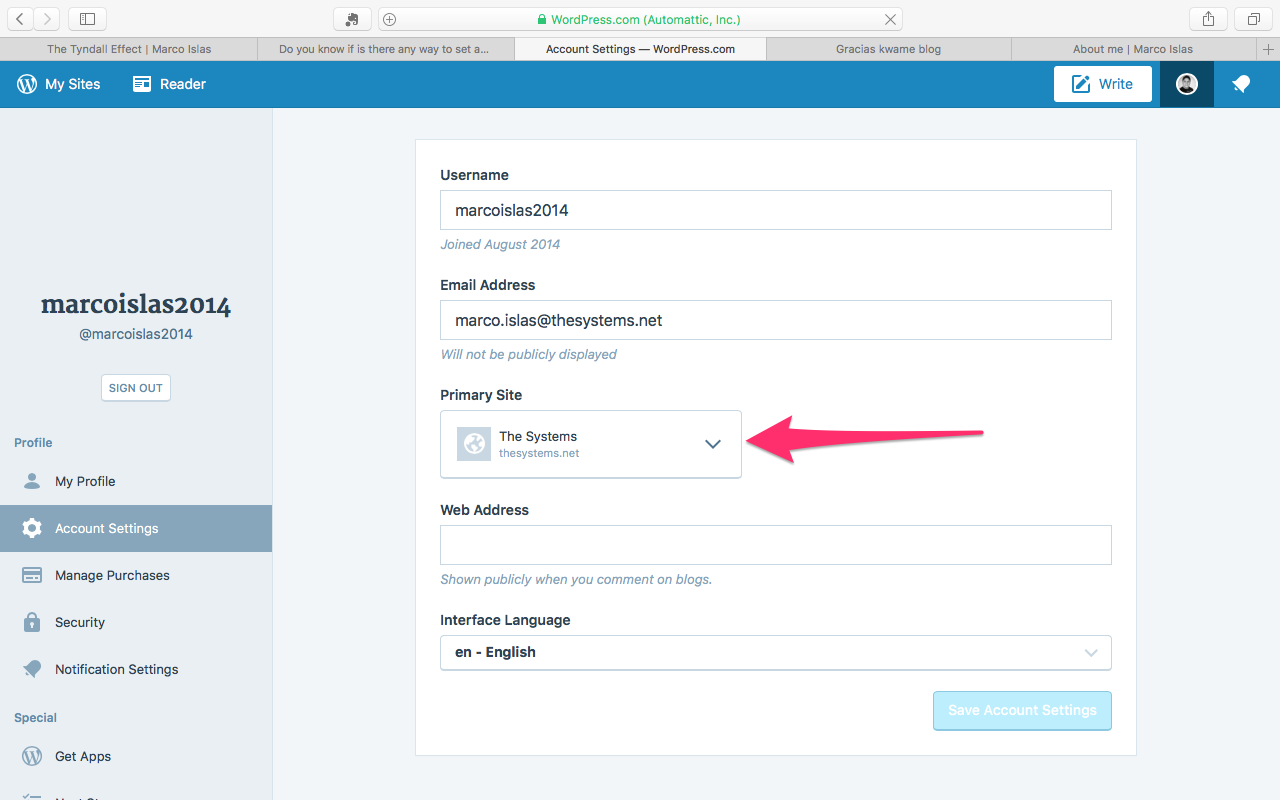This screenshot has height=800, width=1280.
Task: Add a new tab with the plus
Action: [1269, 49]
